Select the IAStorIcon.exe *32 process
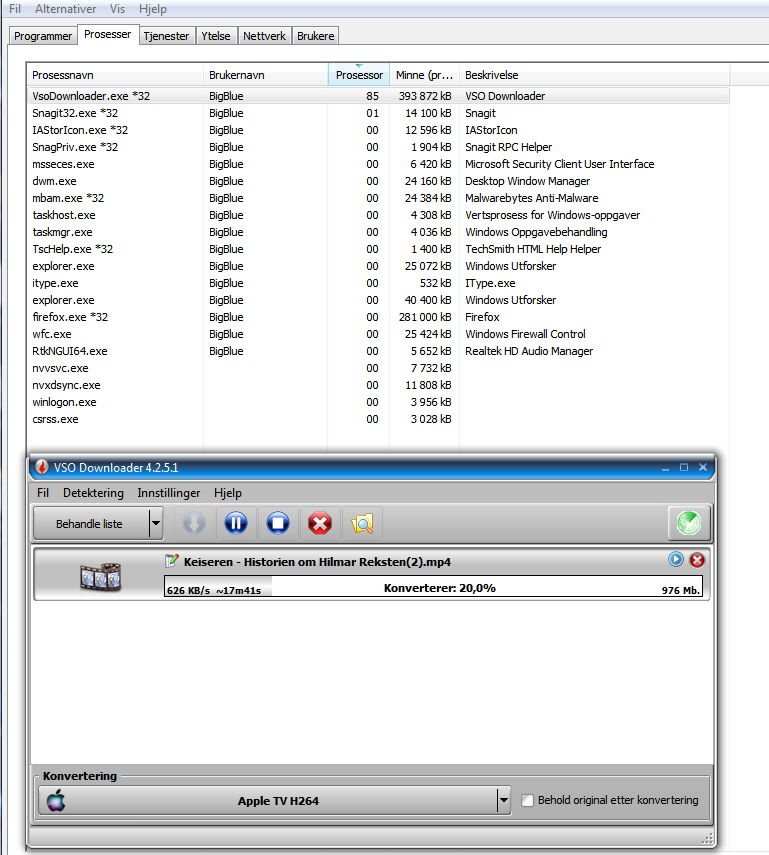This screenshot has width=769, height=855. coord(378,130)
